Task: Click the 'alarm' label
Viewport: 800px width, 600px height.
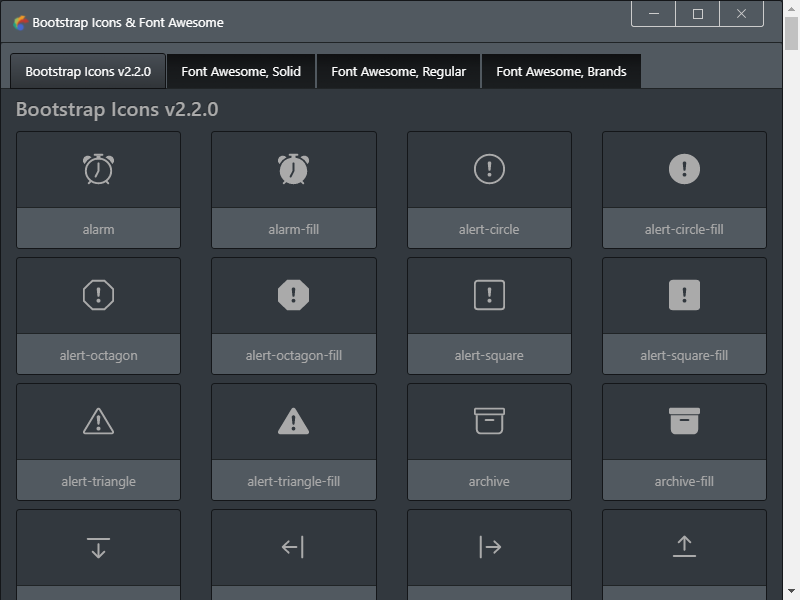Action: (98, 230)
